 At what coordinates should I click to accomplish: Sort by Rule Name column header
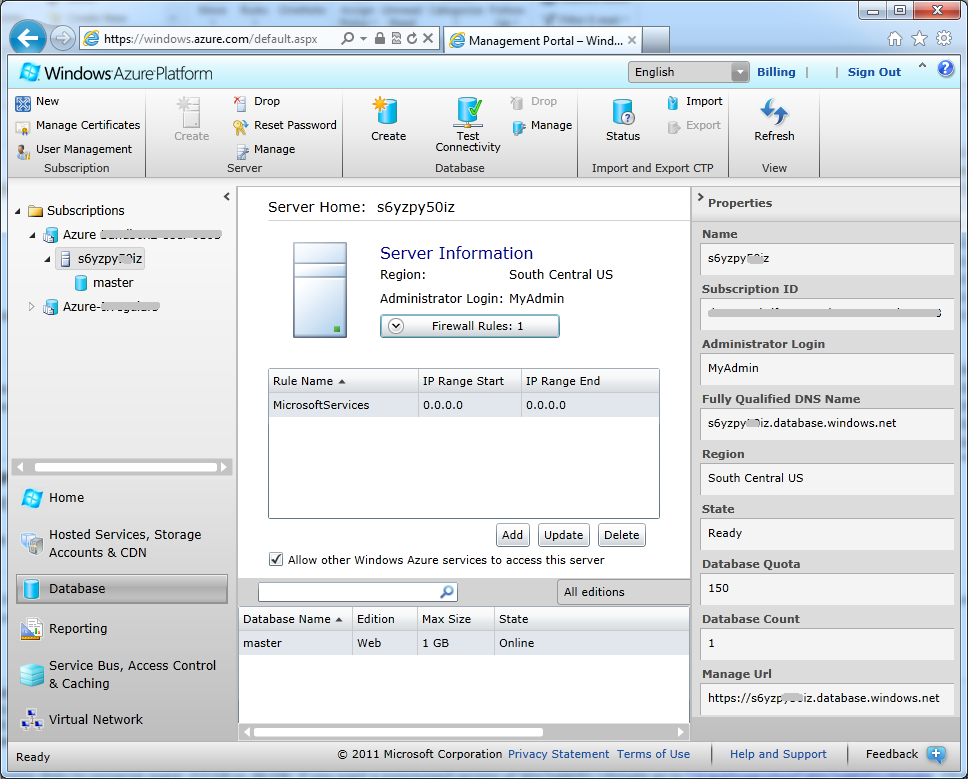[x=343, y=381]
